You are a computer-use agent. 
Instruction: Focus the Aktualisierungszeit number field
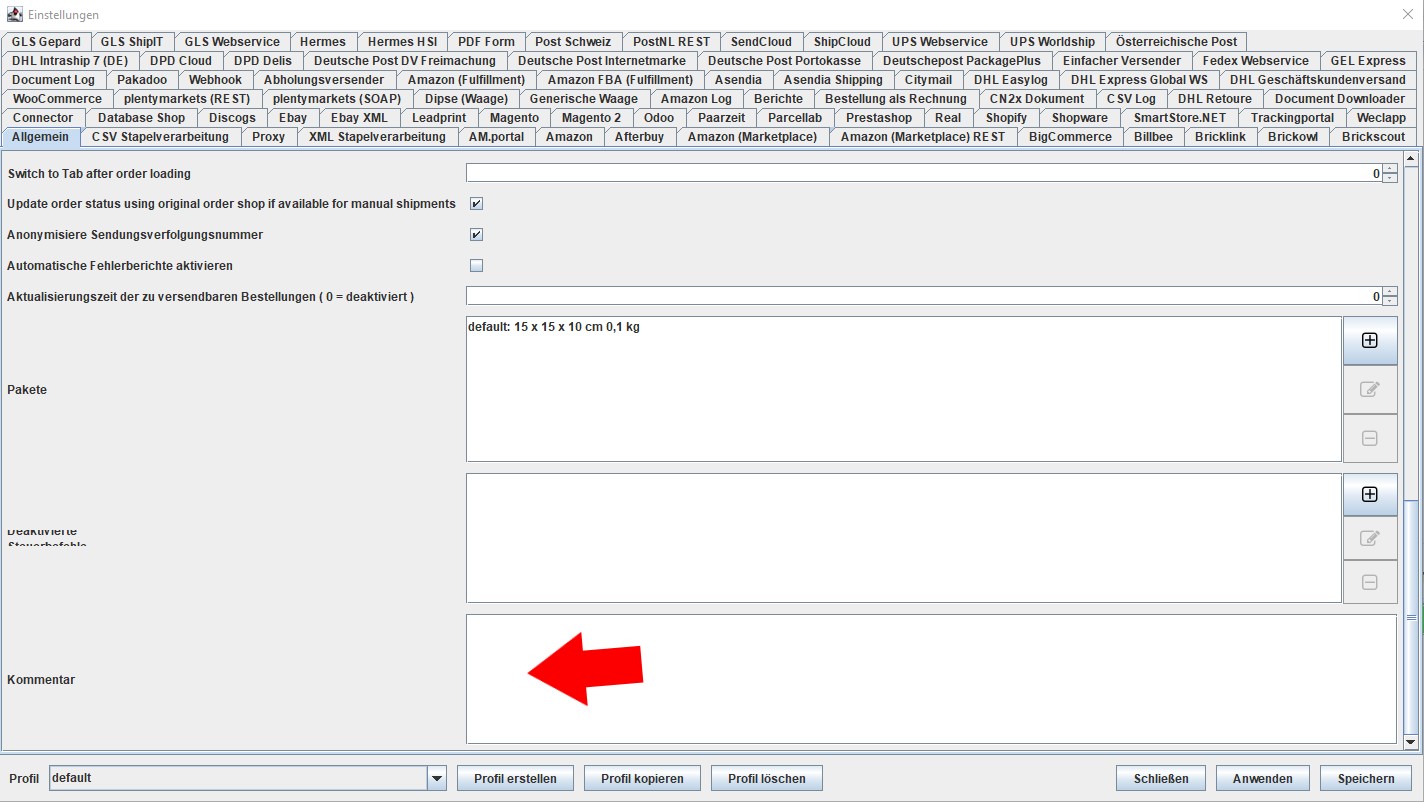(924, 296)
